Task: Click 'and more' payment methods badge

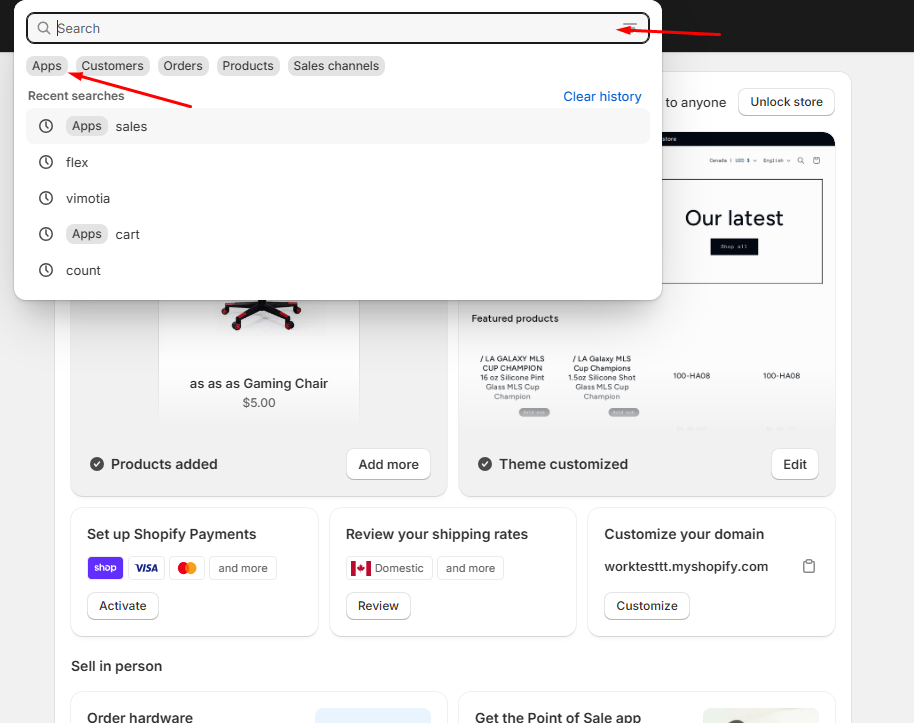Action: tap(243, 568)
